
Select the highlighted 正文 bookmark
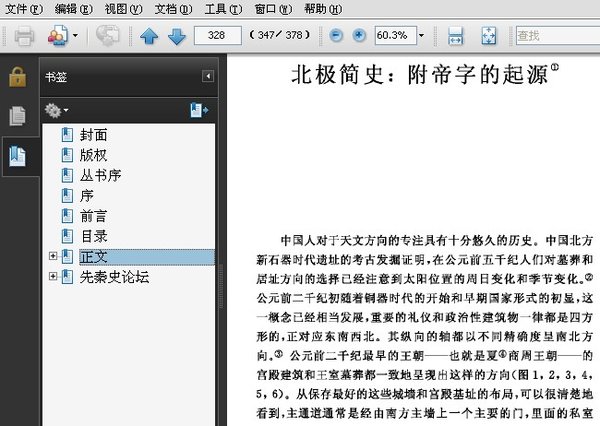coord(147,257)
